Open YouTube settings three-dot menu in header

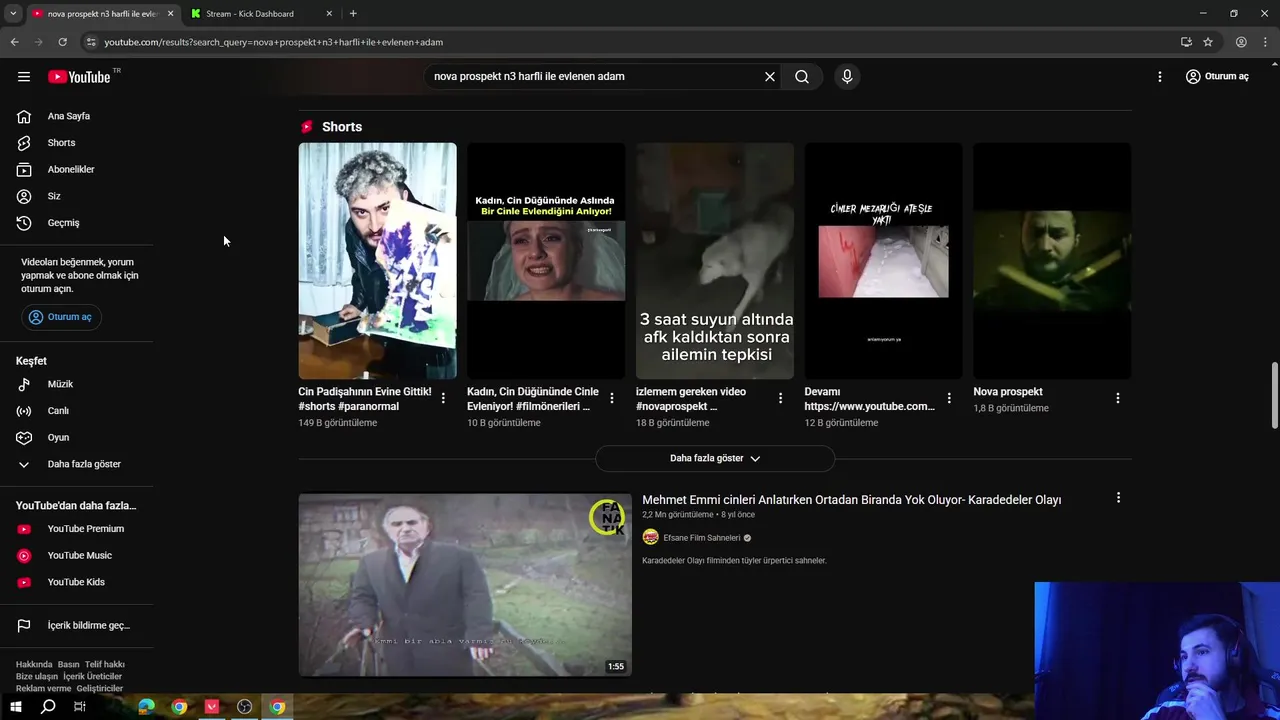1160,76
